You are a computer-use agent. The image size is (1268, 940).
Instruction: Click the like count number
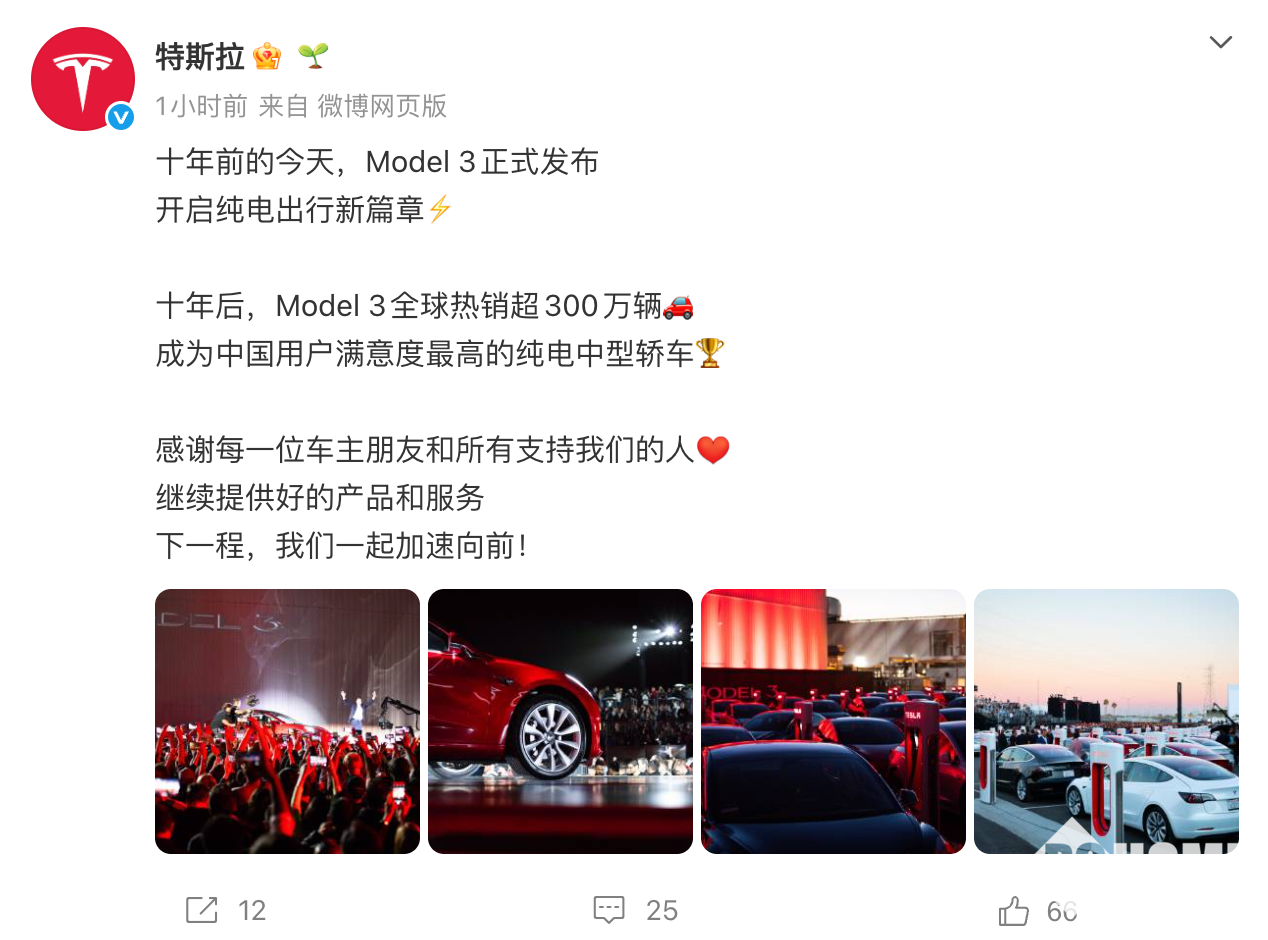[x=1062, y=911]
